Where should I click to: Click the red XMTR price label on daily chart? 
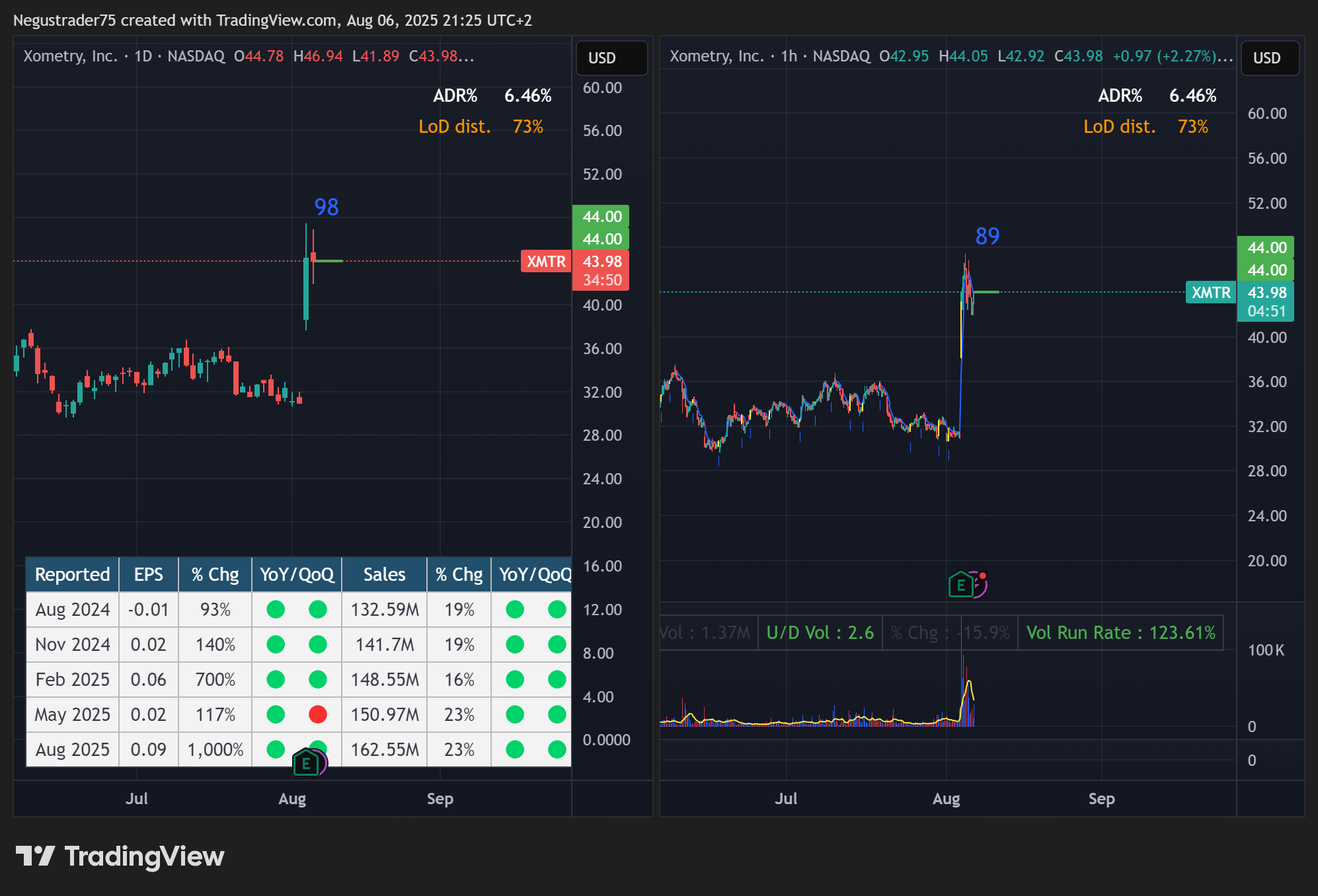click(x=546, y=262)
